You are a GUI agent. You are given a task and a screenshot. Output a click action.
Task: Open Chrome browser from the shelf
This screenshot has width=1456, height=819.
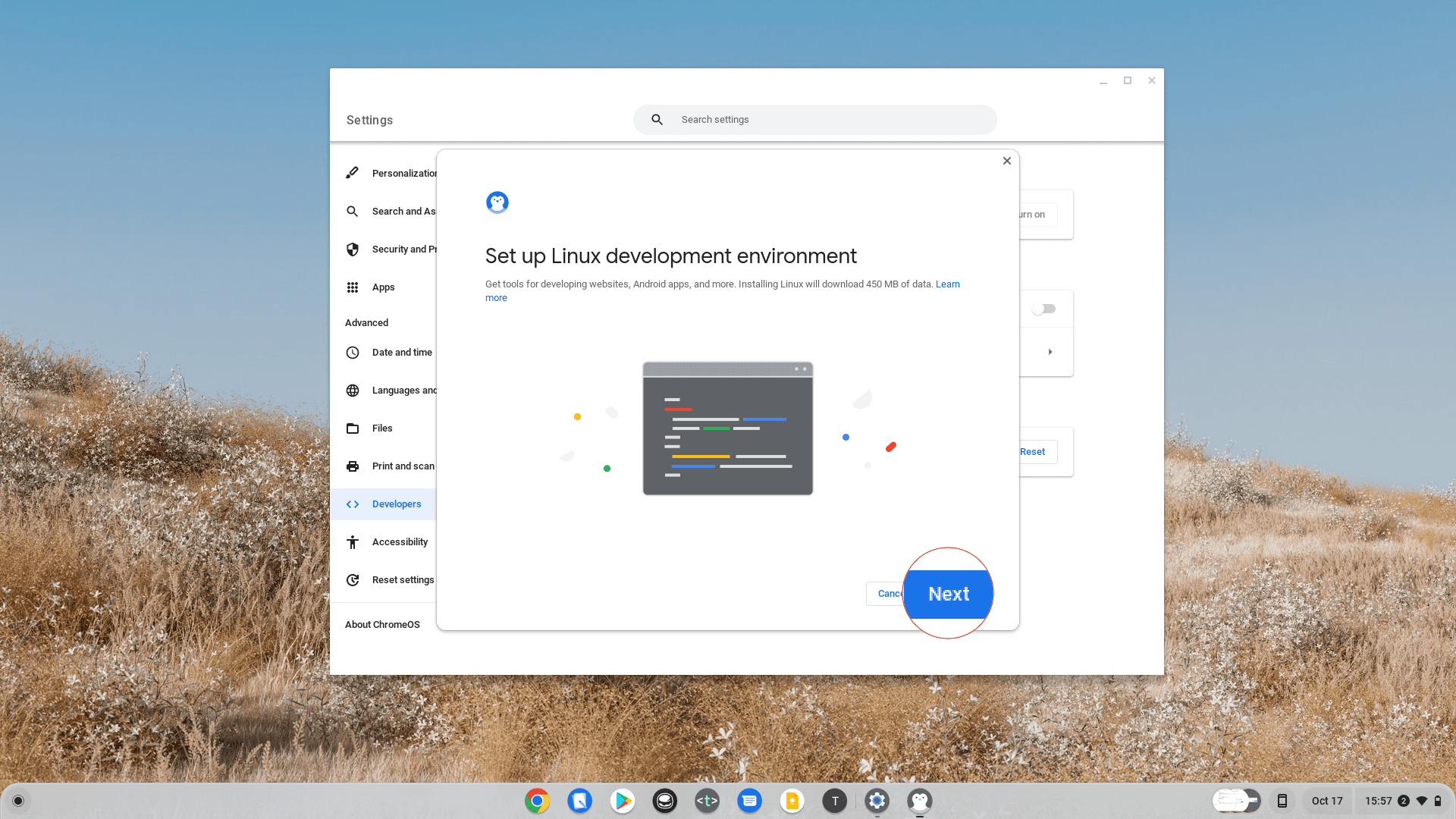pyautogui.click(x=537, y=801)
